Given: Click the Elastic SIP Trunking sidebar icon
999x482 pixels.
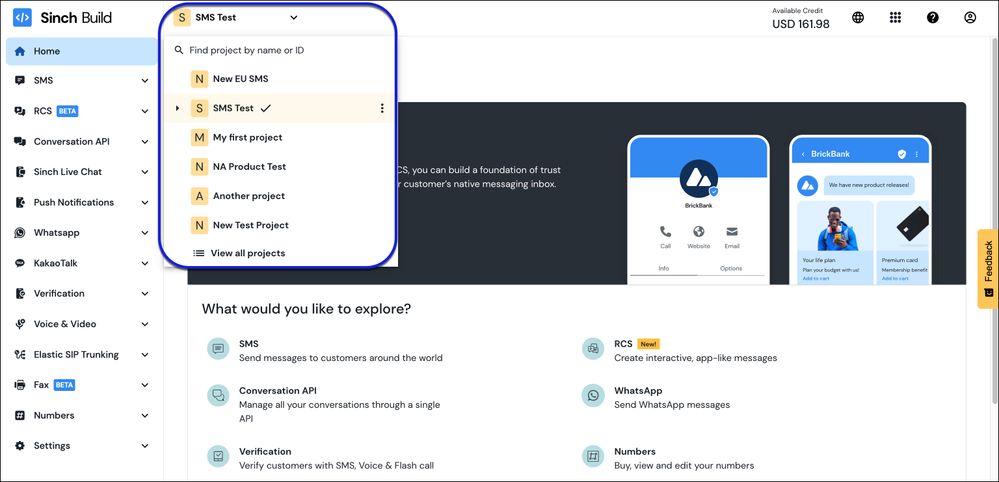Looking at the screenshot, I should click(20, 355).
